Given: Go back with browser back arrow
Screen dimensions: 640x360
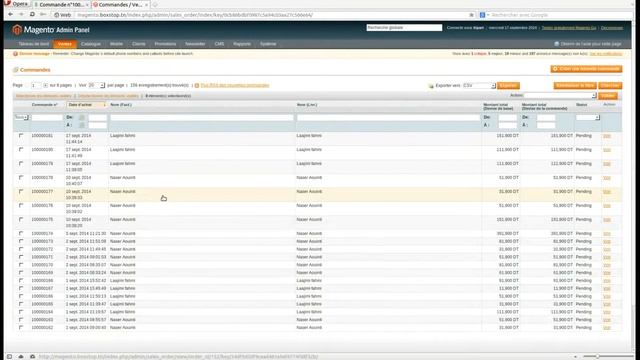Looking at the screenshot, I should point(11,15).
